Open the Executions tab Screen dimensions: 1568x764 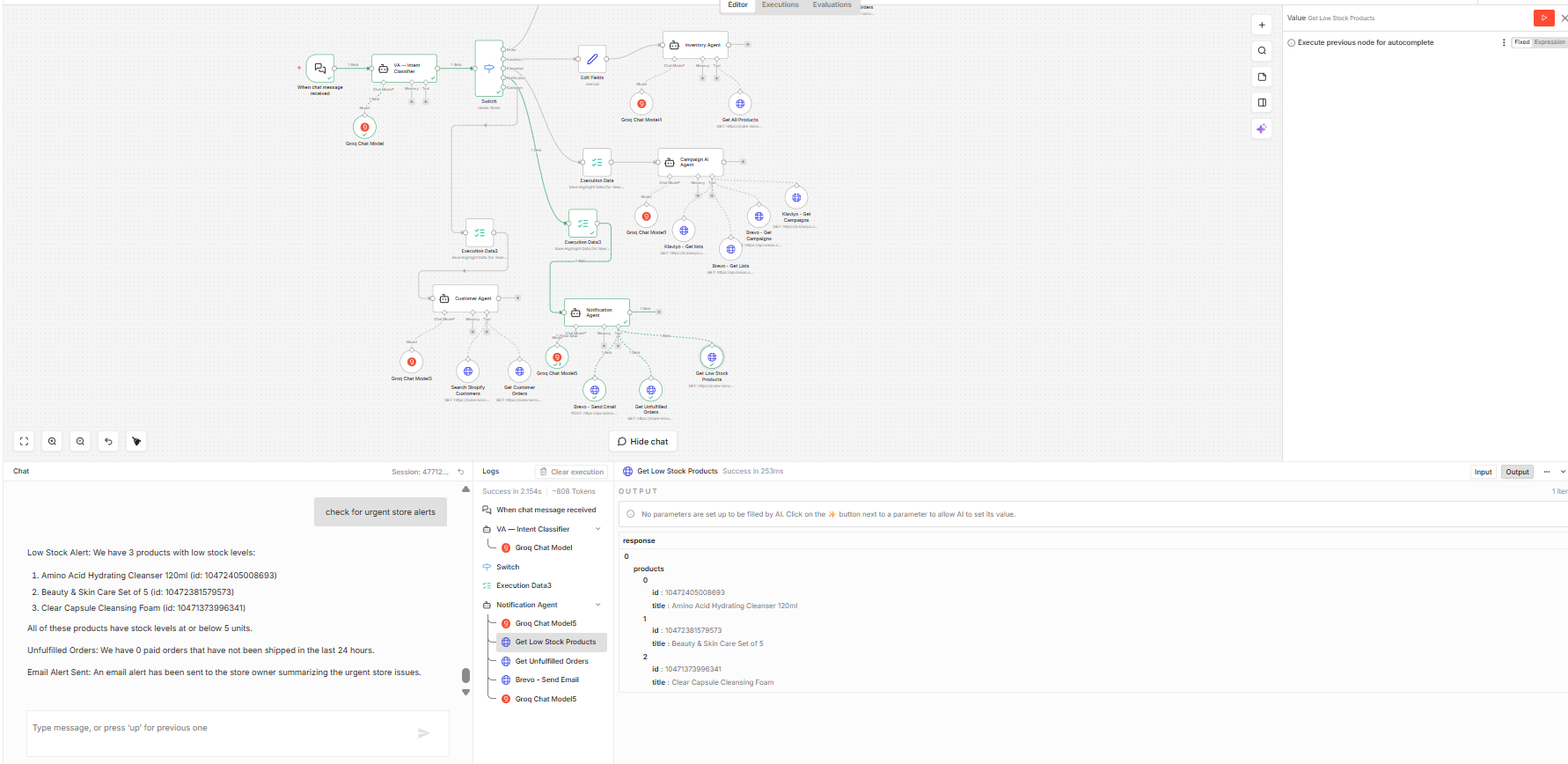click(x=780, y=5)
